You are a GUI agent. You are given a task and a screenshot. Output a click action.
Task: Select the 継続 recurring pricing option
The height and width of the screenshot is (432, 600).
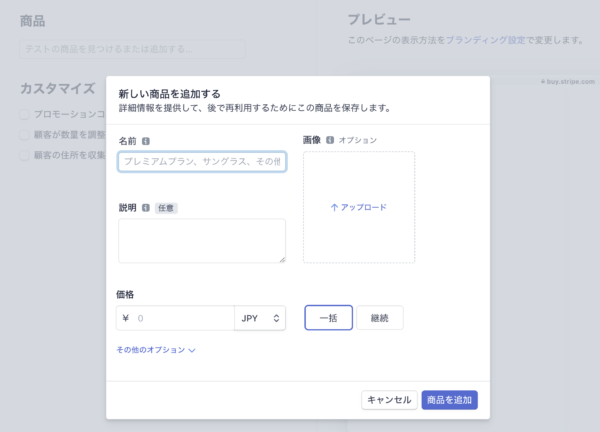pyautogui.click(x=380, y=318)
